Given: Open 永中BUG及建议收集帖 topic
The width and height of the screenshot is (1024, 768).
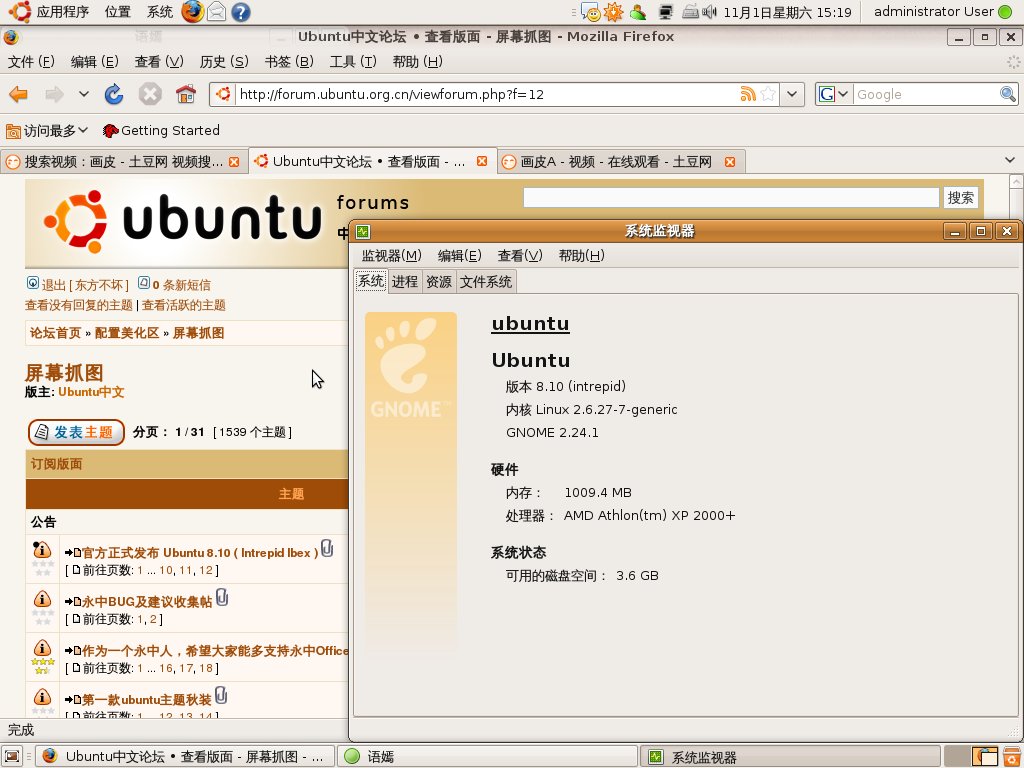Looking at the screenshot, I should (x=147, y=601).
